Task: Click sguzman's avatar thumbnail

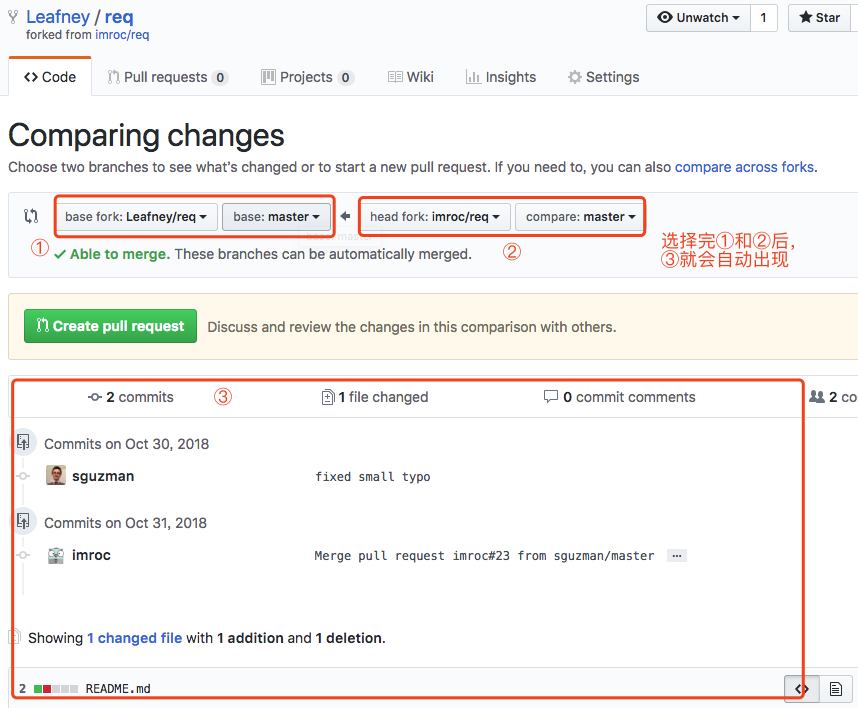Action: [x=56, y=476]
